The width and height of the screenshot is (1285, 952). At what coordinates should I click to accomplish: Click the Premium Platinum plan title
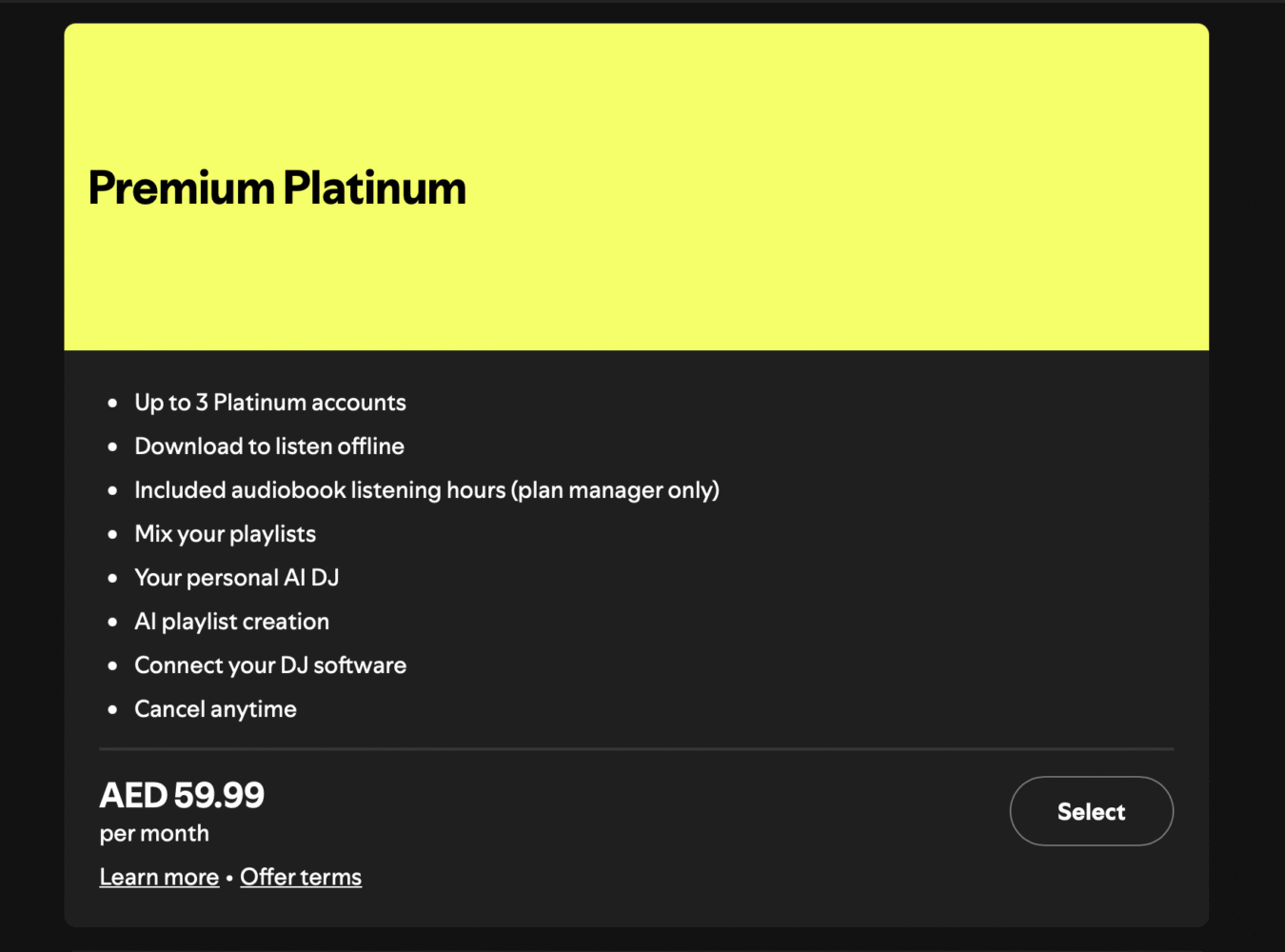point(277,188)
